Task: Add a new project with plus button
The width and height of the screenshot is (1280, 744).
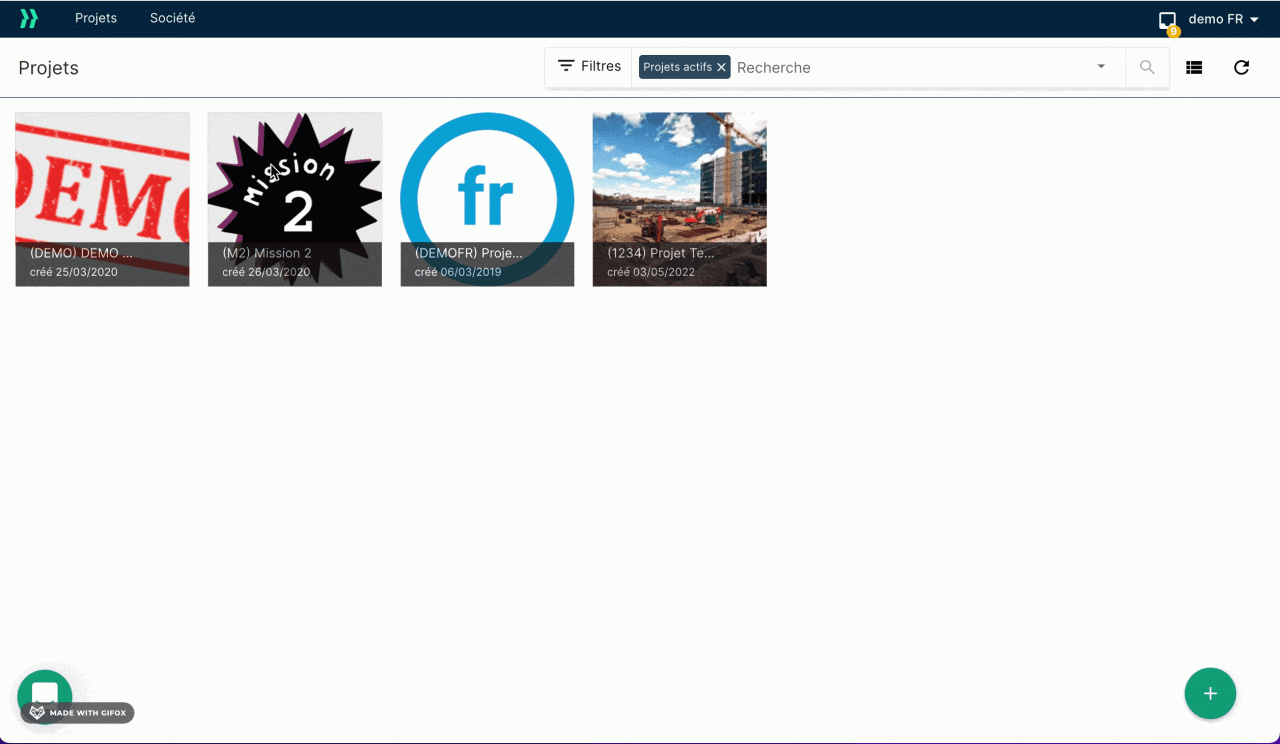Action: (1210, 694)
